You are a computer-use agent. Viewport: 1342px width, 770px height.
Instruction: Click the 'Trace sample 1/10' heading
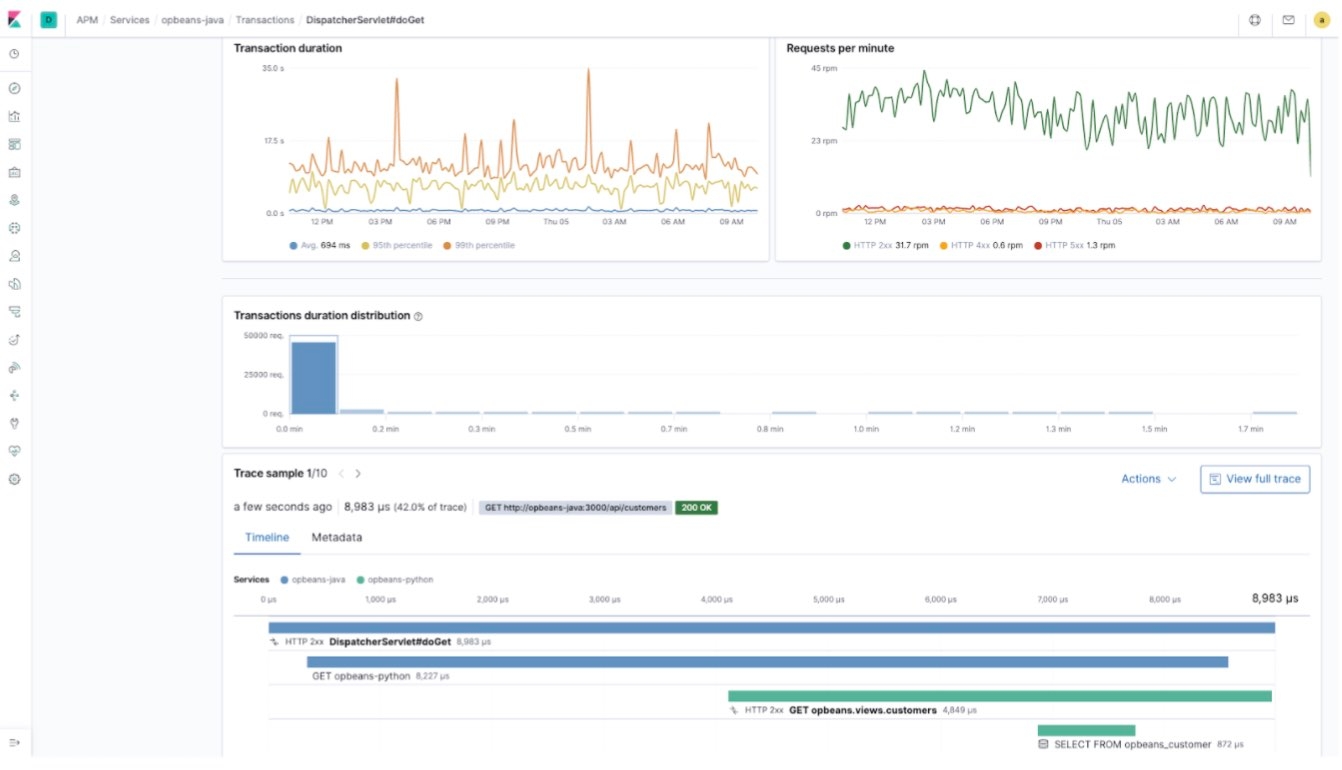[x=280, y=474]
